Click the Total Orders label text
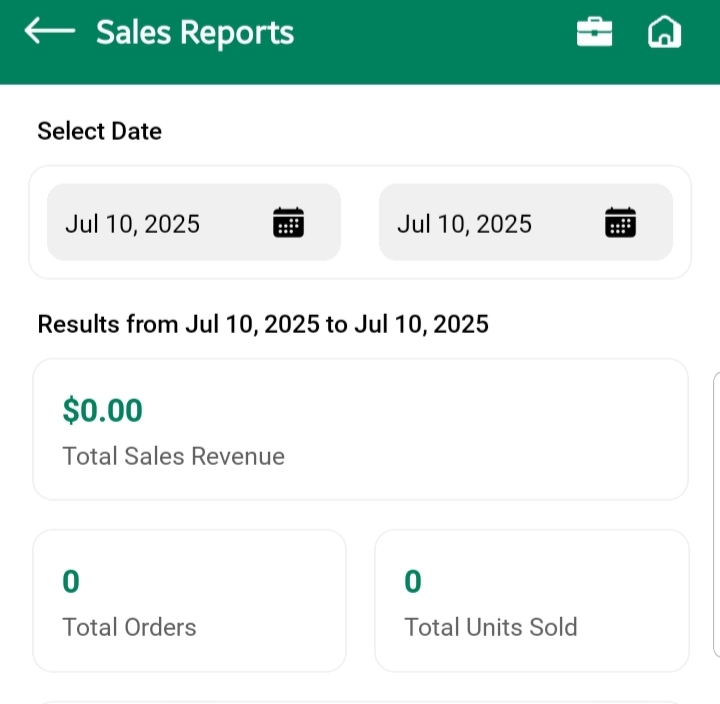This screenshot has width=720, height=704. tap(129, 627)
